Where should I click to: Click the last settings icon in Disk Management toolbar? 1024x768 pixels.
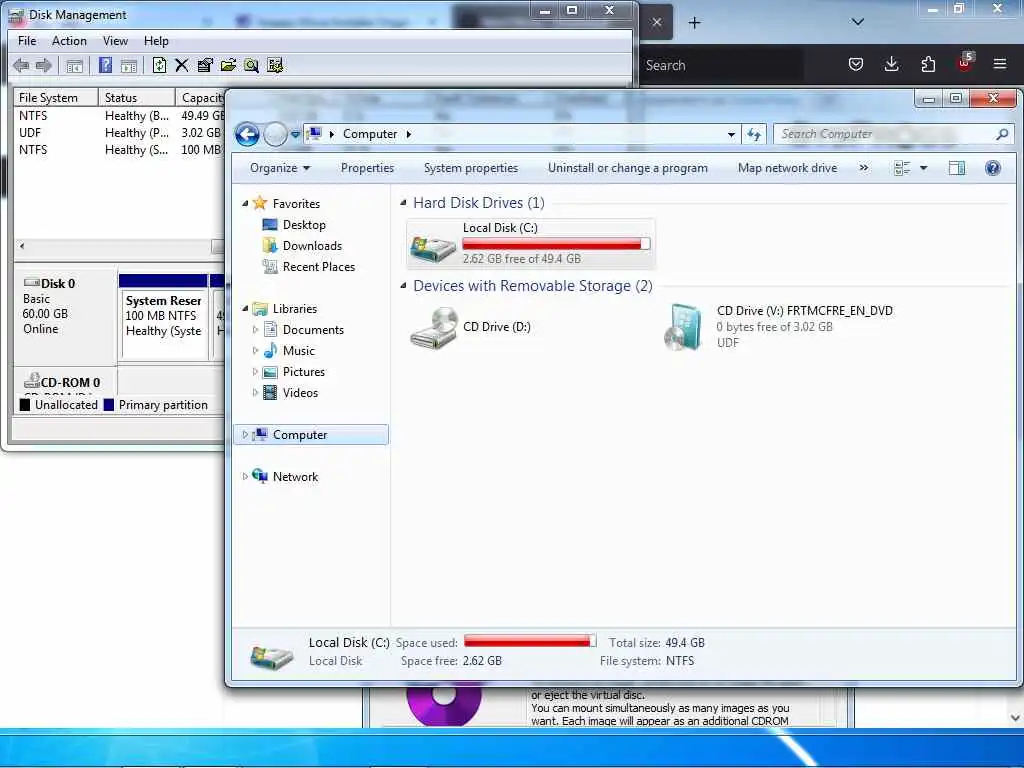click(275, 65)
